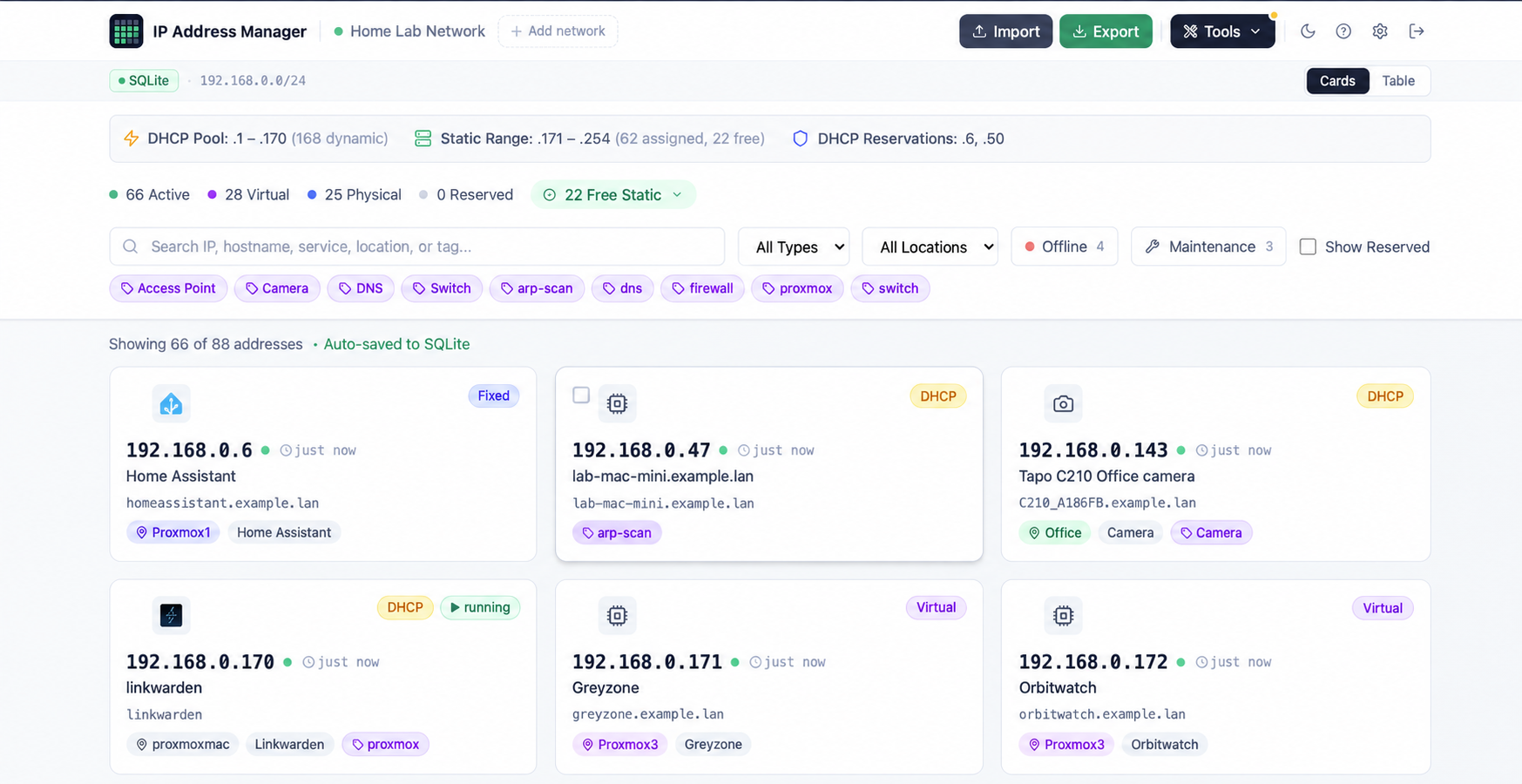Click chip icon on Greyzone card
Viewport: 1522px width, 784px height.
[617, 615]
